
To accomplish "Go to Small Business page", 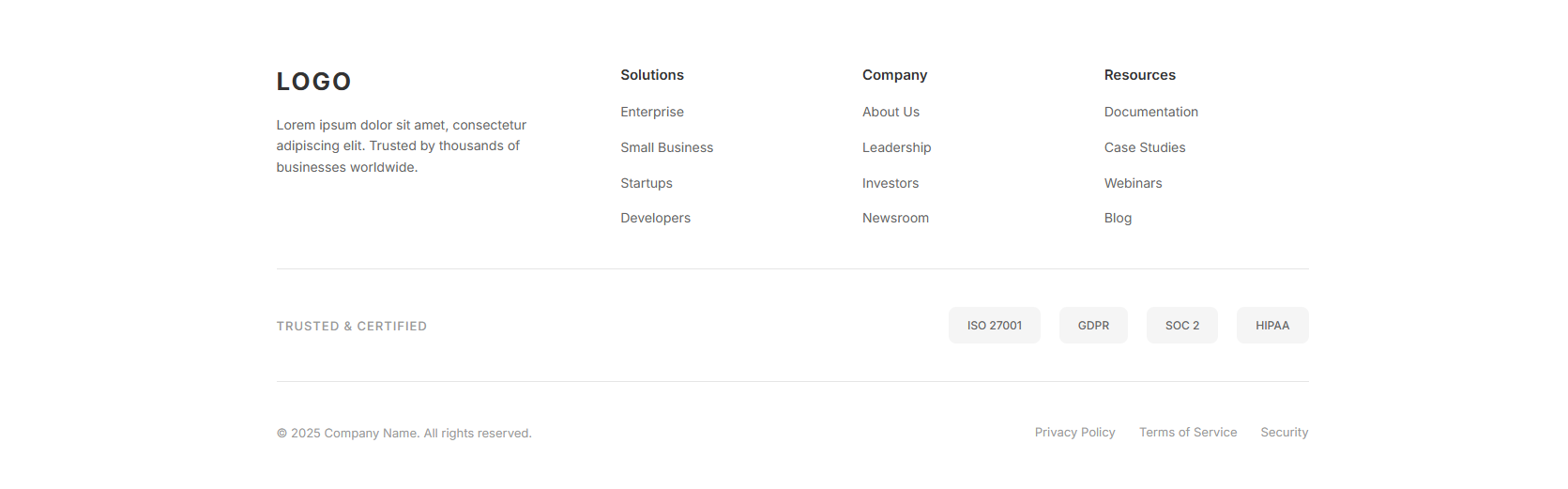I will point(666,147).
